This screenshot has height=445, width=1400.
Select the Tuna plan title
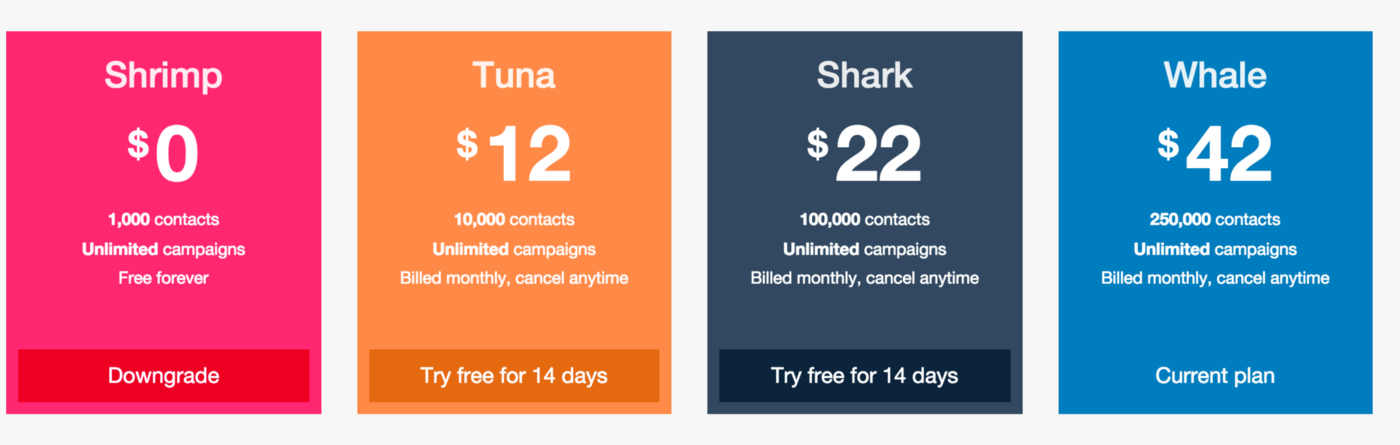tap(514, 75)
